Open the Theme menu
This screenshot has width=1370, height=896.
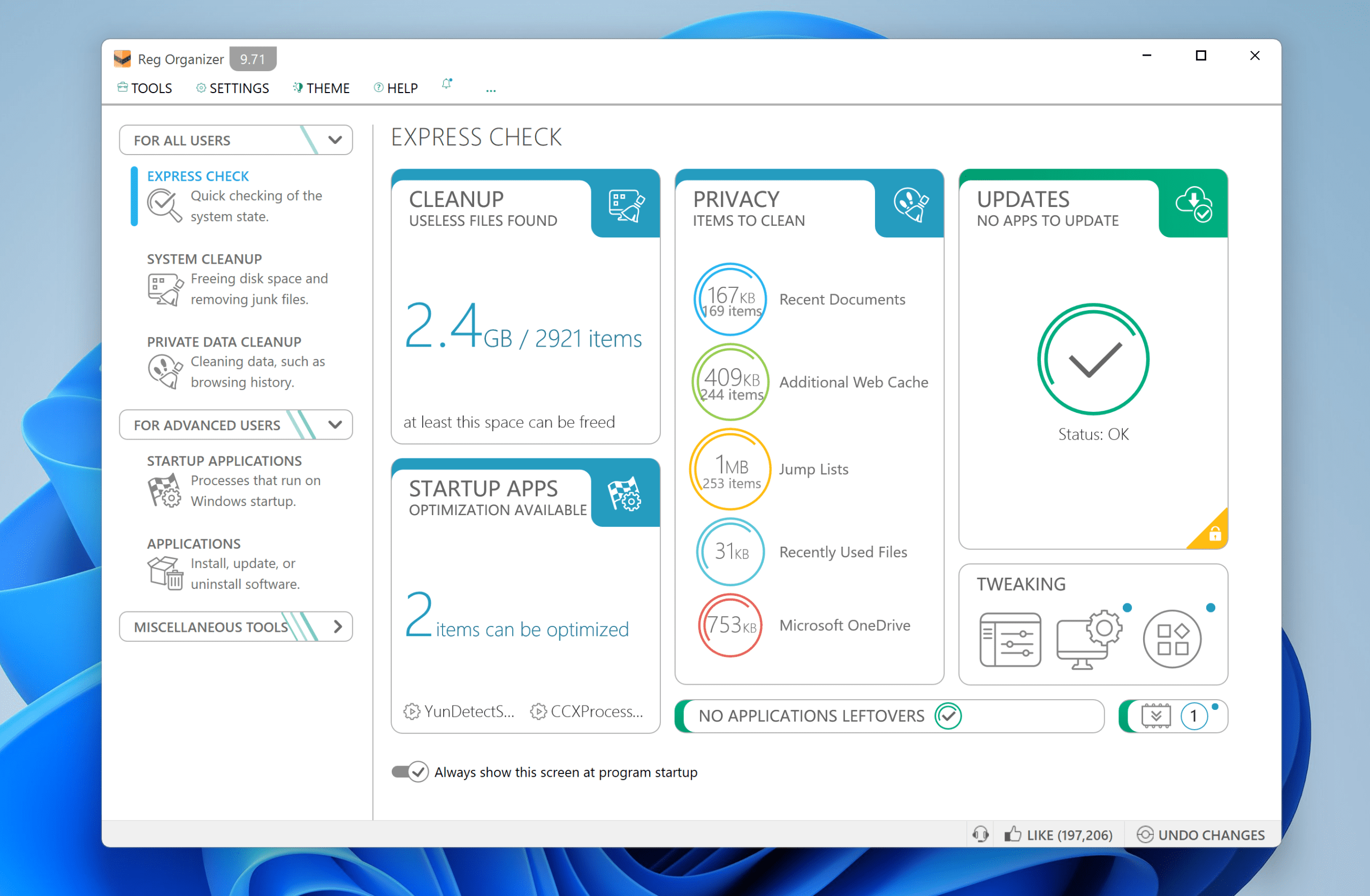tap(321, 88)
